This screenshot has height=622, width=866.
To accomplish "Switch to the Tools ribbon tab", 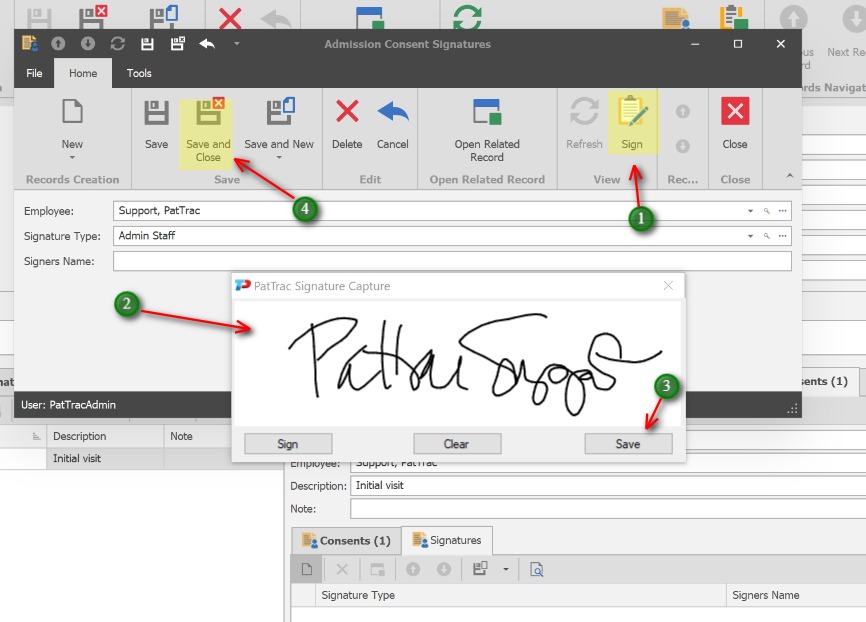I will 139,73.
